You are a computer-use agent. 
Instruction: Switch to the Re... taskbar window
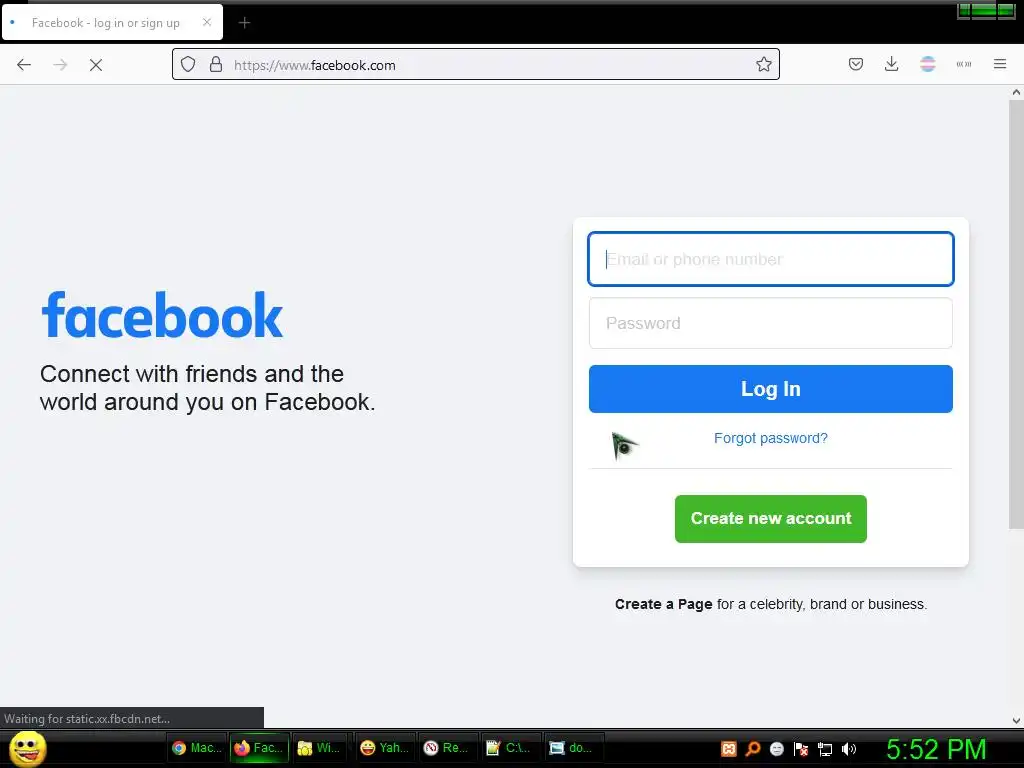pos(447,748)
